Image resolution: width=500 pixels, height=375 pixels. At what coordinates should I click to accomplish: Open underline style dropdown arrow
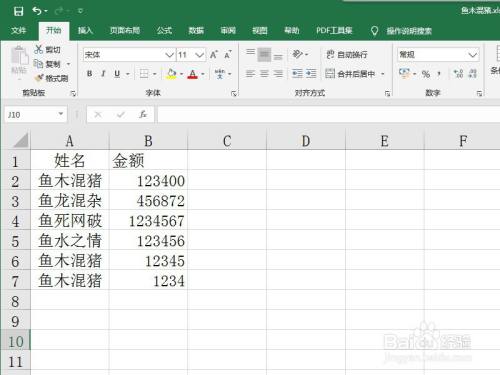[x=128, y=74]
